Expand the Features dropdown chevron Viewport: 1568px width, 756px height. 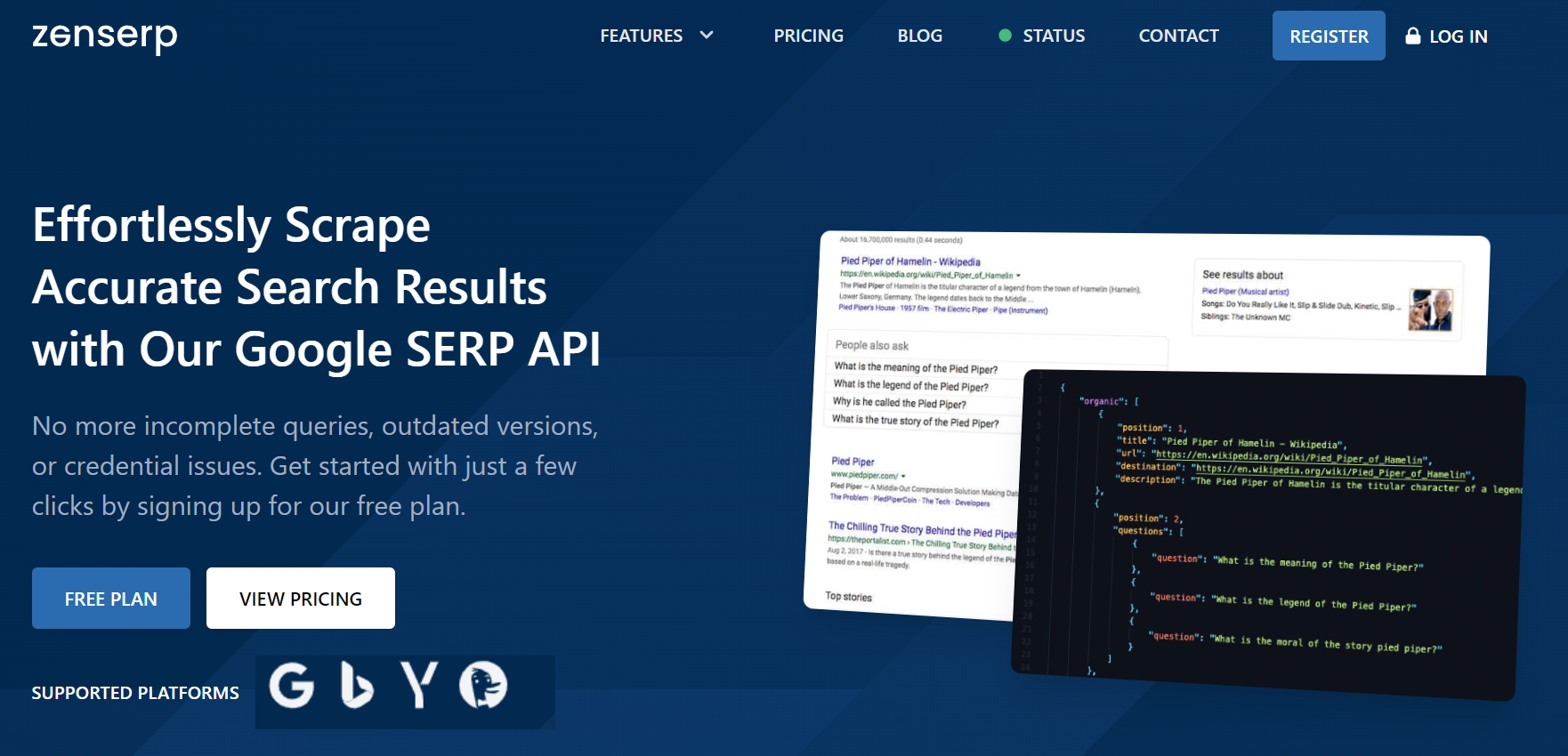707,36
